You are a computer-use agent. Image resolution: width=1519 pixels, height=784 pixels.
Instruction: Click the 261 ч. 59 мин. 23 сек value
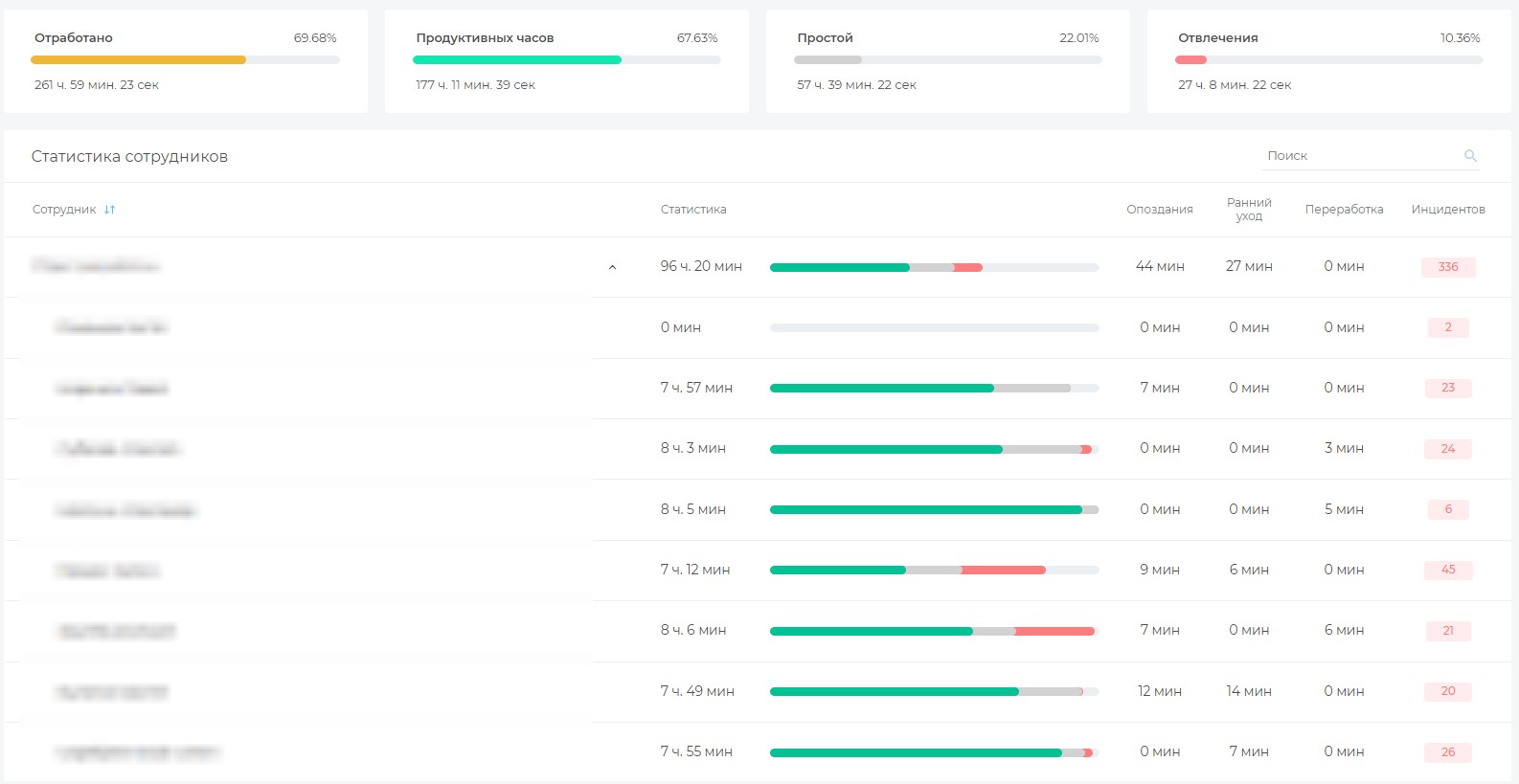97,85
